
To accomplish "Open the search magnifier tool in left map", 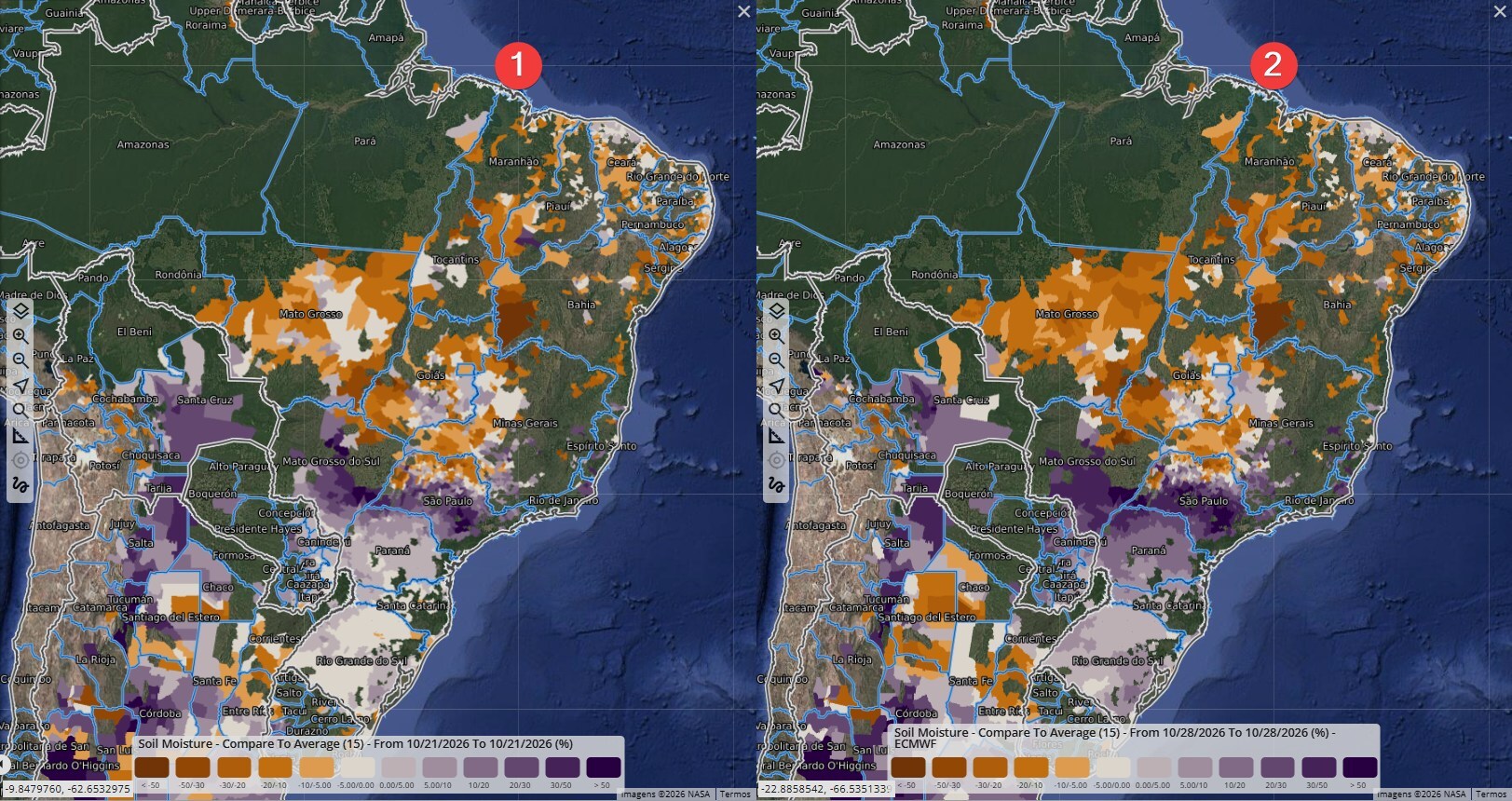I will (x=20, y=410).
